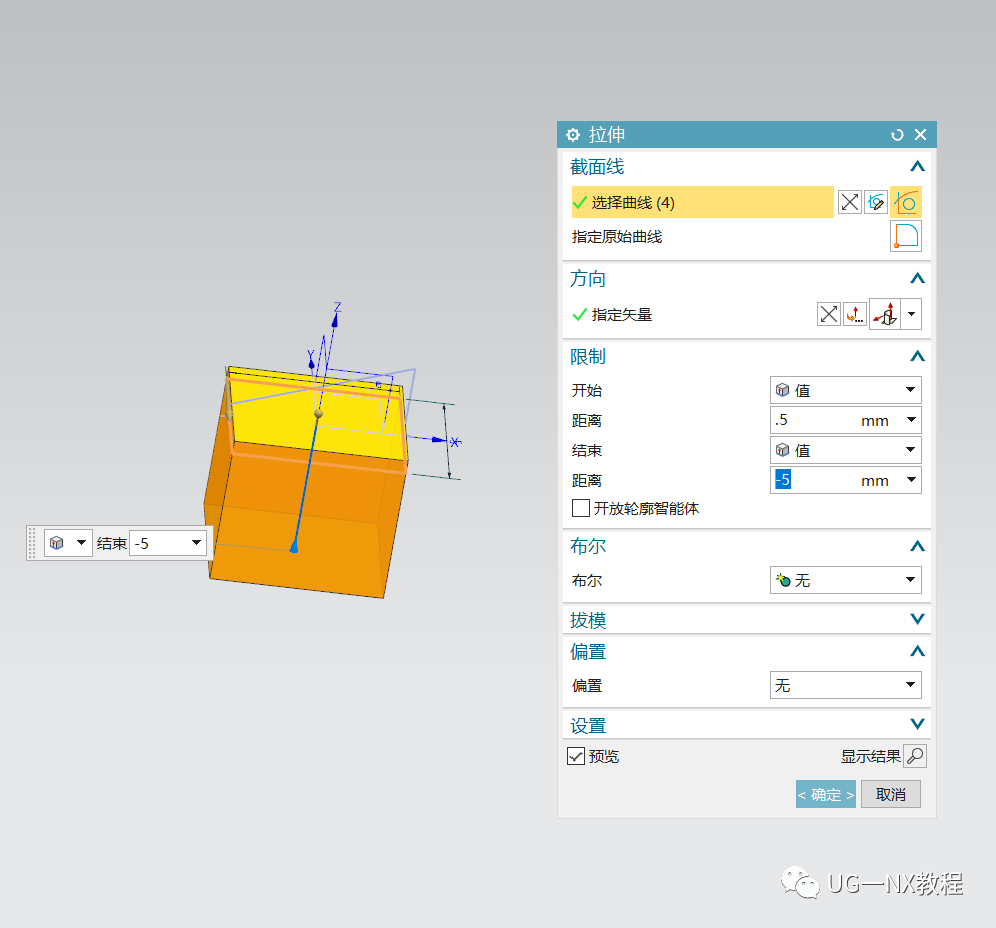Viewport: 996px width, 928px height.
Task: Open the vector dialog icon beside 指定矢量
Action: tap(855, 314)
